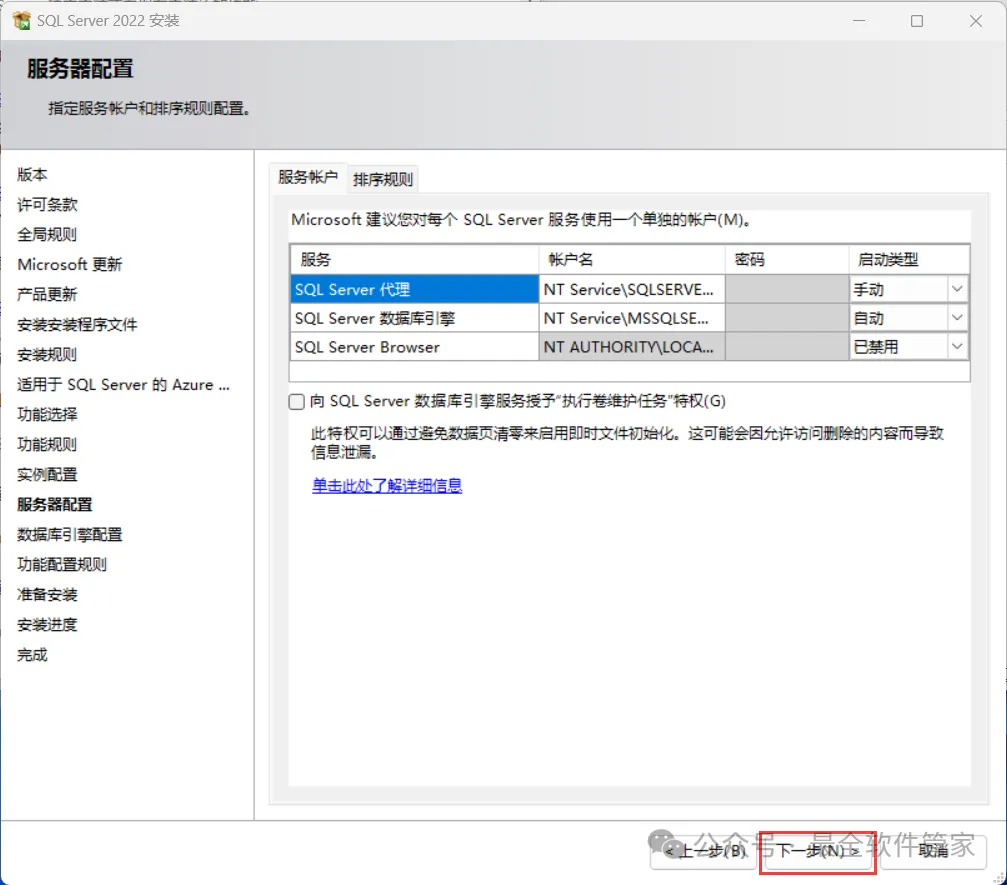The width and height of the screenshot is (1007, 885).
Task: Select 功能选择 step in the sidebar
Action: (47, 415)
